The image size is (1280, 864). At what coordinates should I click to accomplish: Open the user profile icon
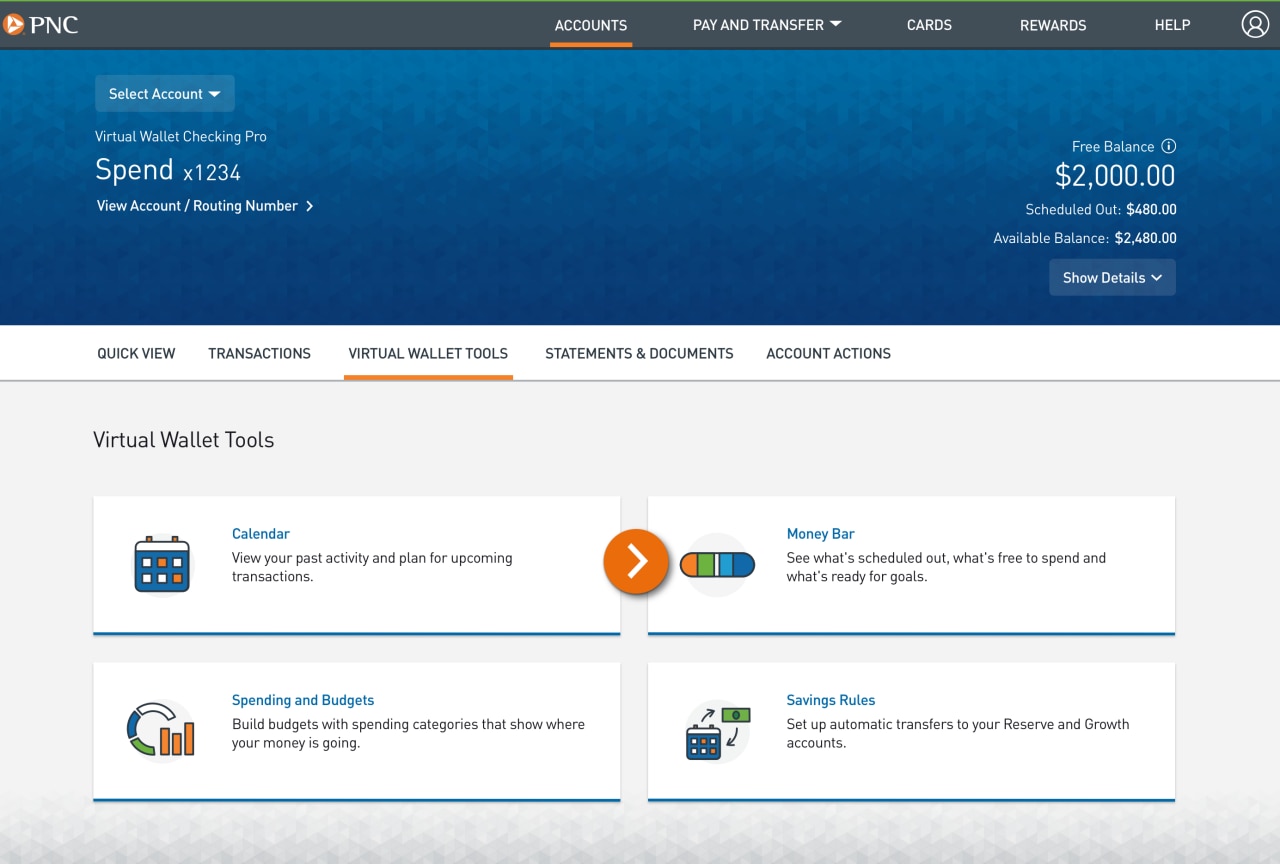(1255, 24)
